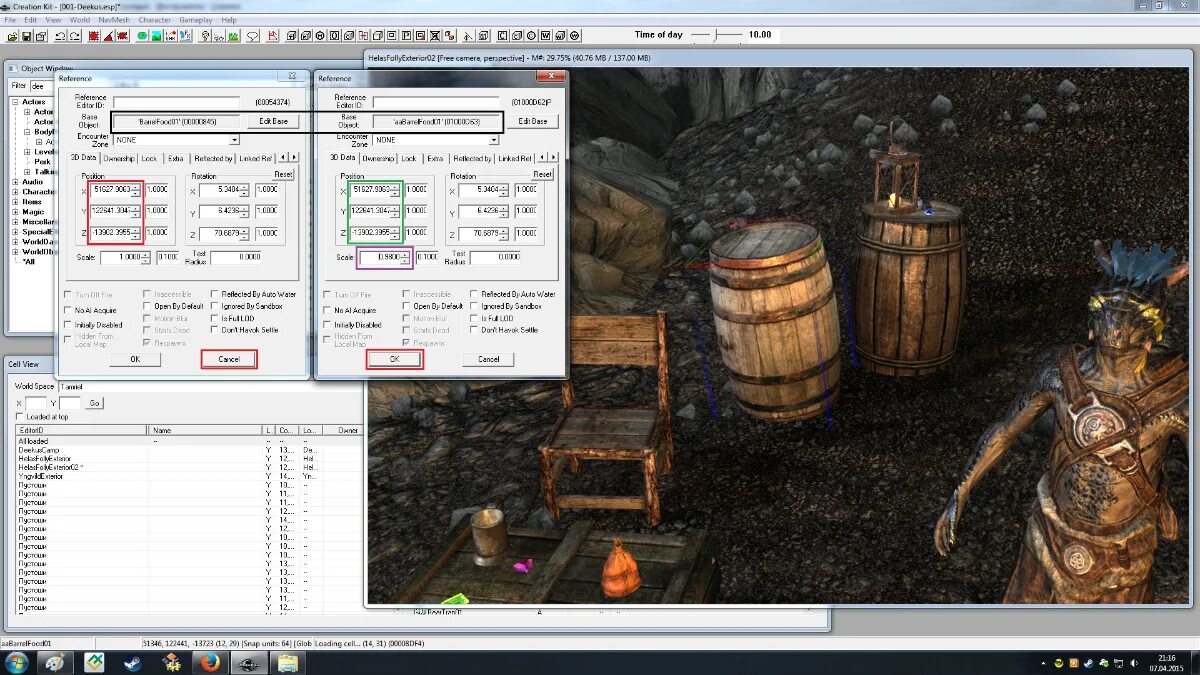The width and height of the screenshot is (1200, 675).
Task: Click the red navmesh editing icon
Action: pos(273,35)
